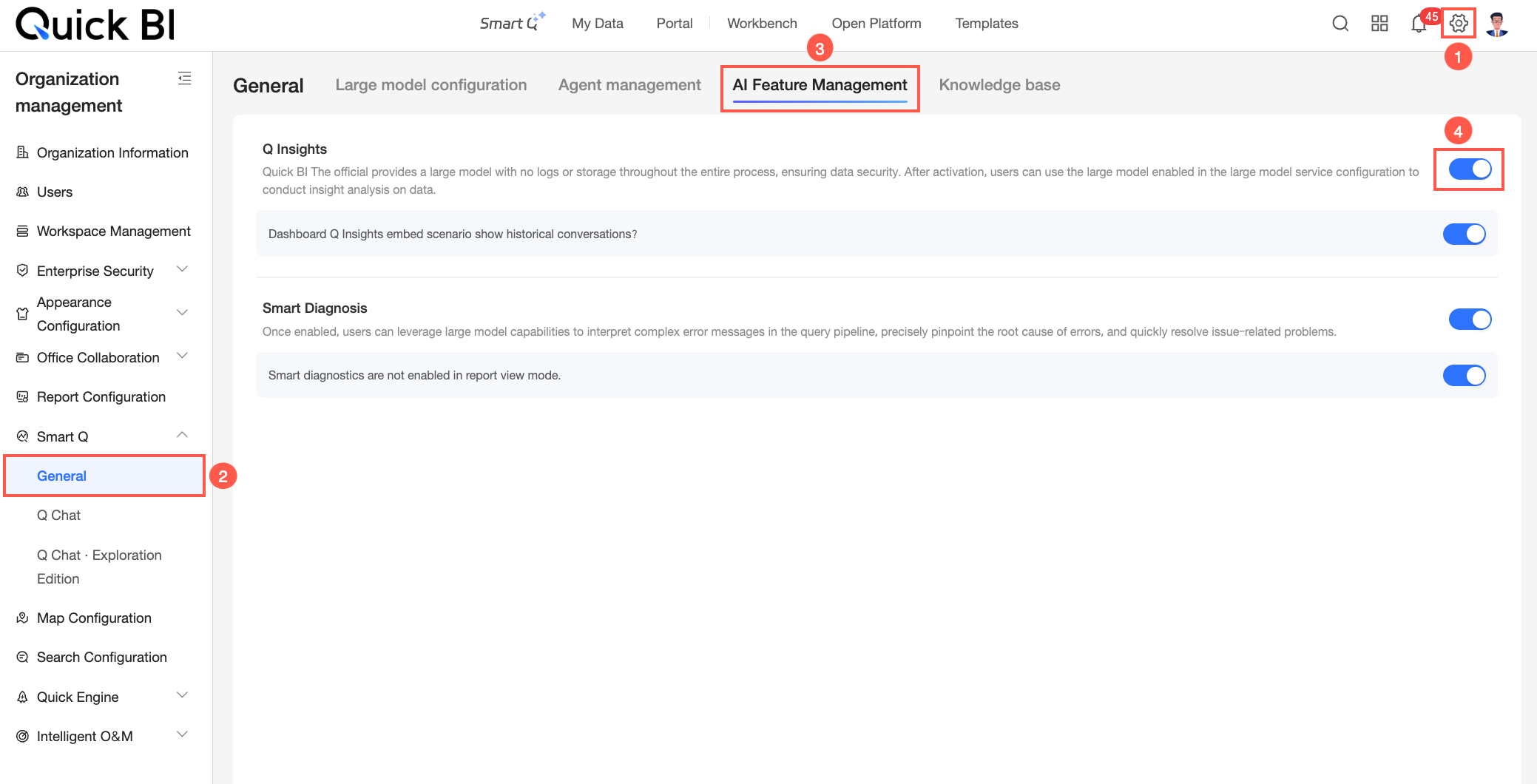1537x784 pixels.
Task: Collapse the Organization management sidebar
Action: [185, 78]
